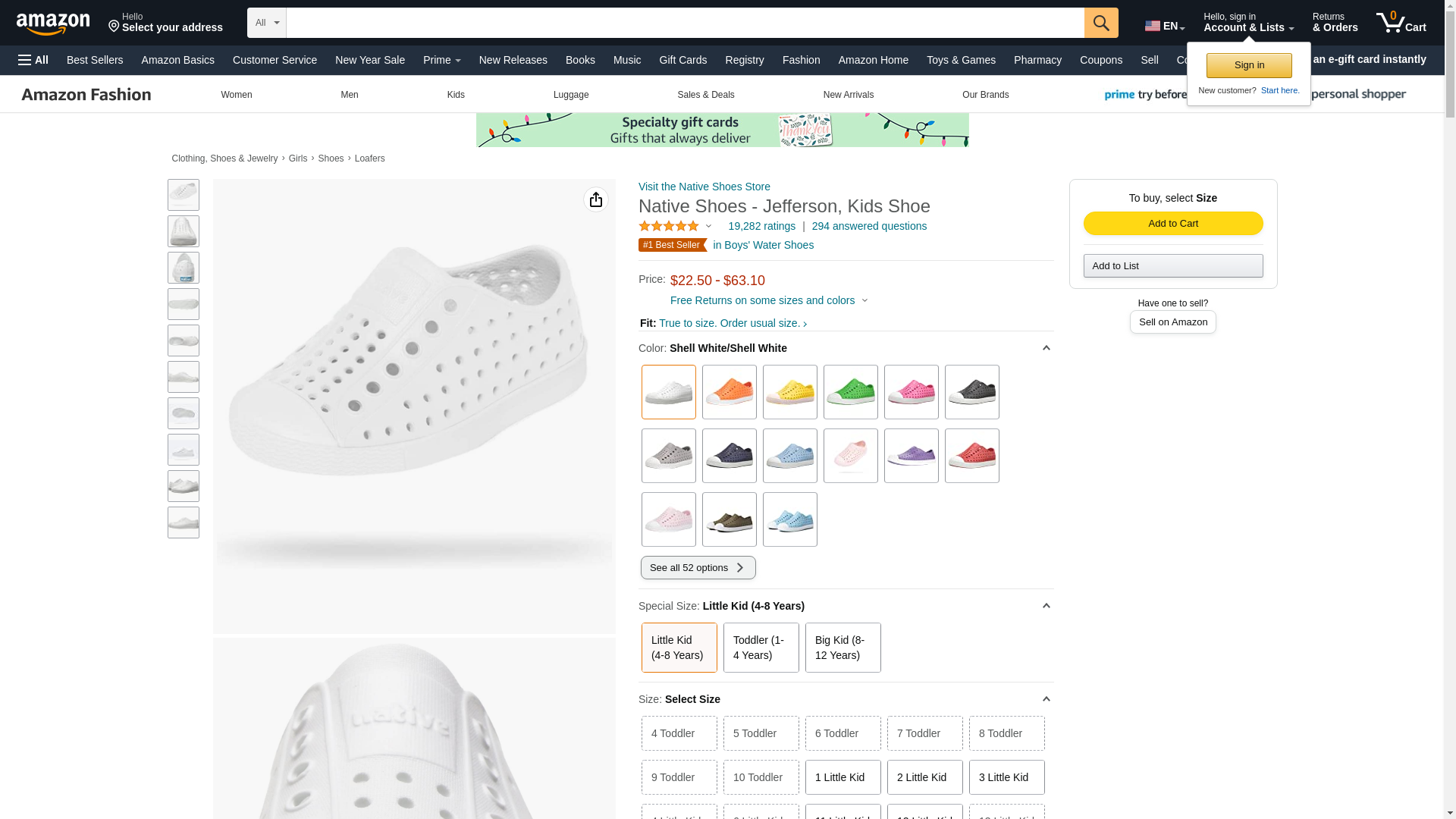The height and width of the screenshot is (819, 1456).
Task: Select the orange shoe color swatch
Action: click(x=729, y=392)
